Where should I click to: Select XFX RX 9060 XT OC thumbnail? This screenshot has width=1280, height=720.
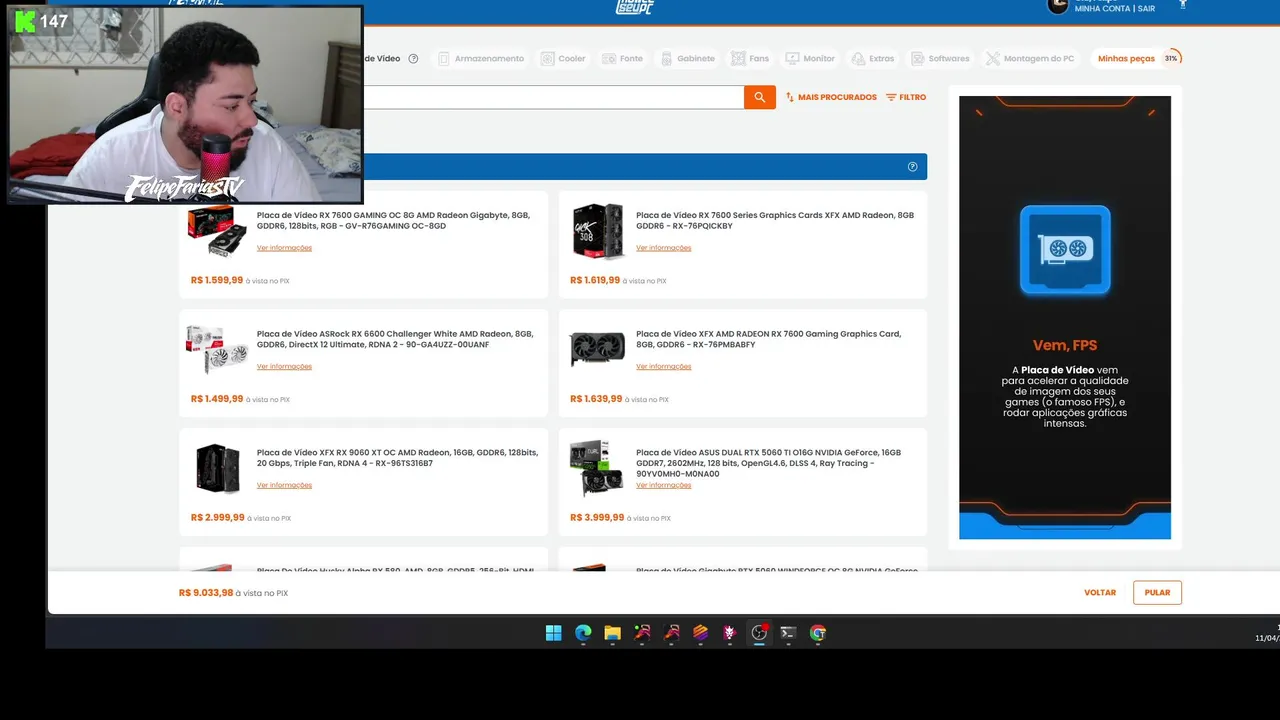click(x=218, y=468)
